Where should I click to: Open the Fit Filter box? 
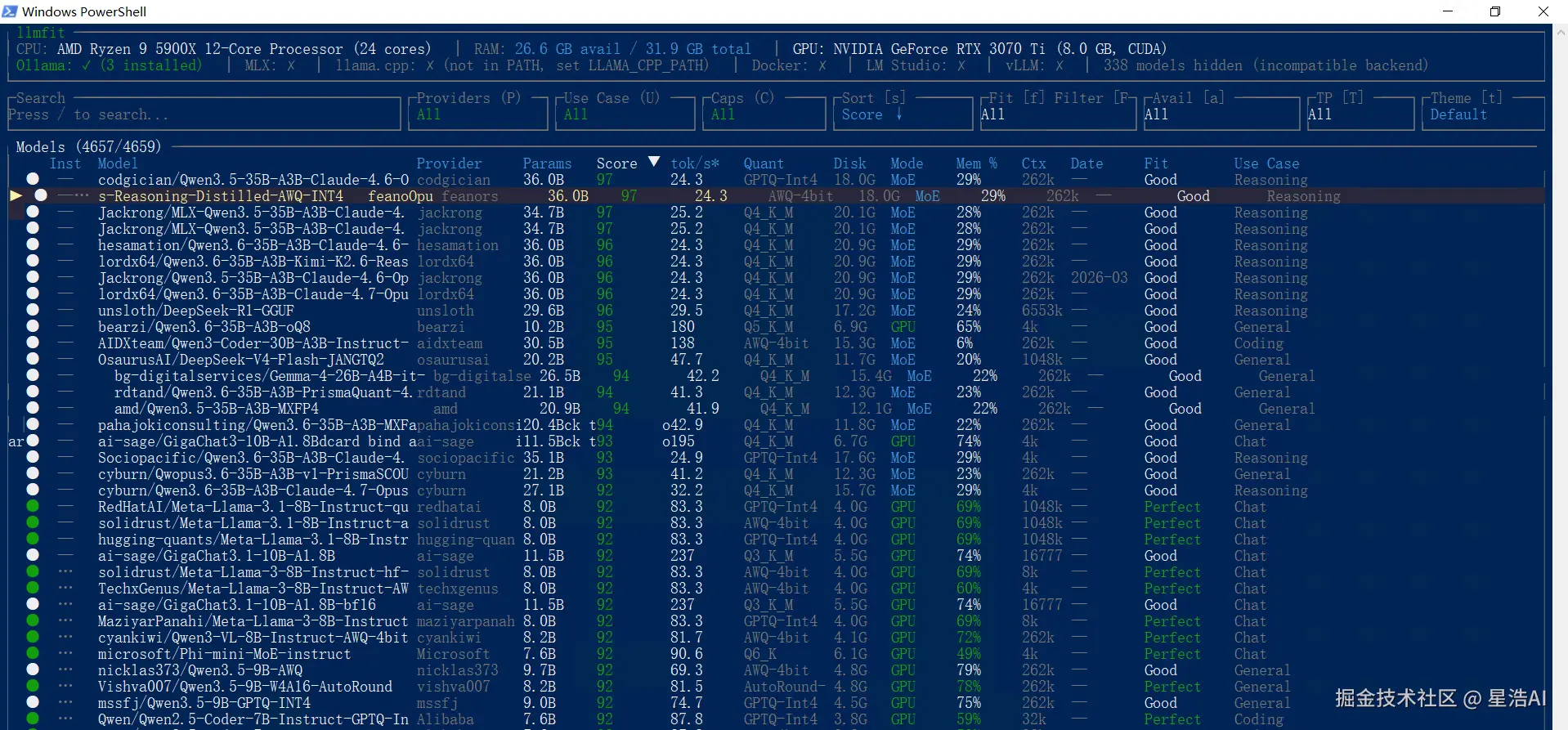tap(1059, 114)
